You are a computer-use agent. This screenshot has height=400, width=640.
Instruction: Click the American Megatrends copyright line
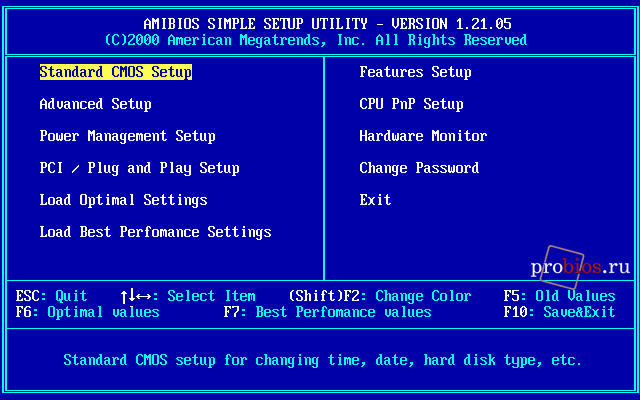pyautogui.click(x=316, y=40)
